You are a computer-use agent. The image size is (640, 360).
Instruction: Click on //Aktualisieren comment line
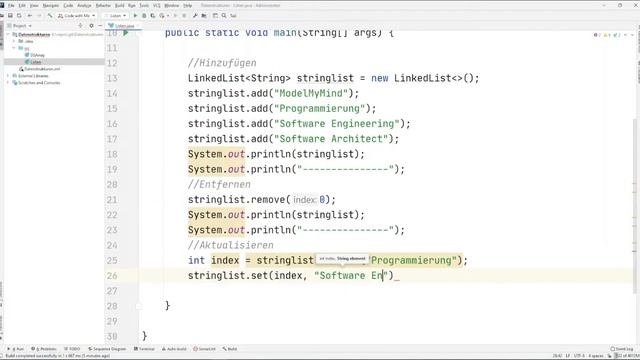tap(231, 245)
